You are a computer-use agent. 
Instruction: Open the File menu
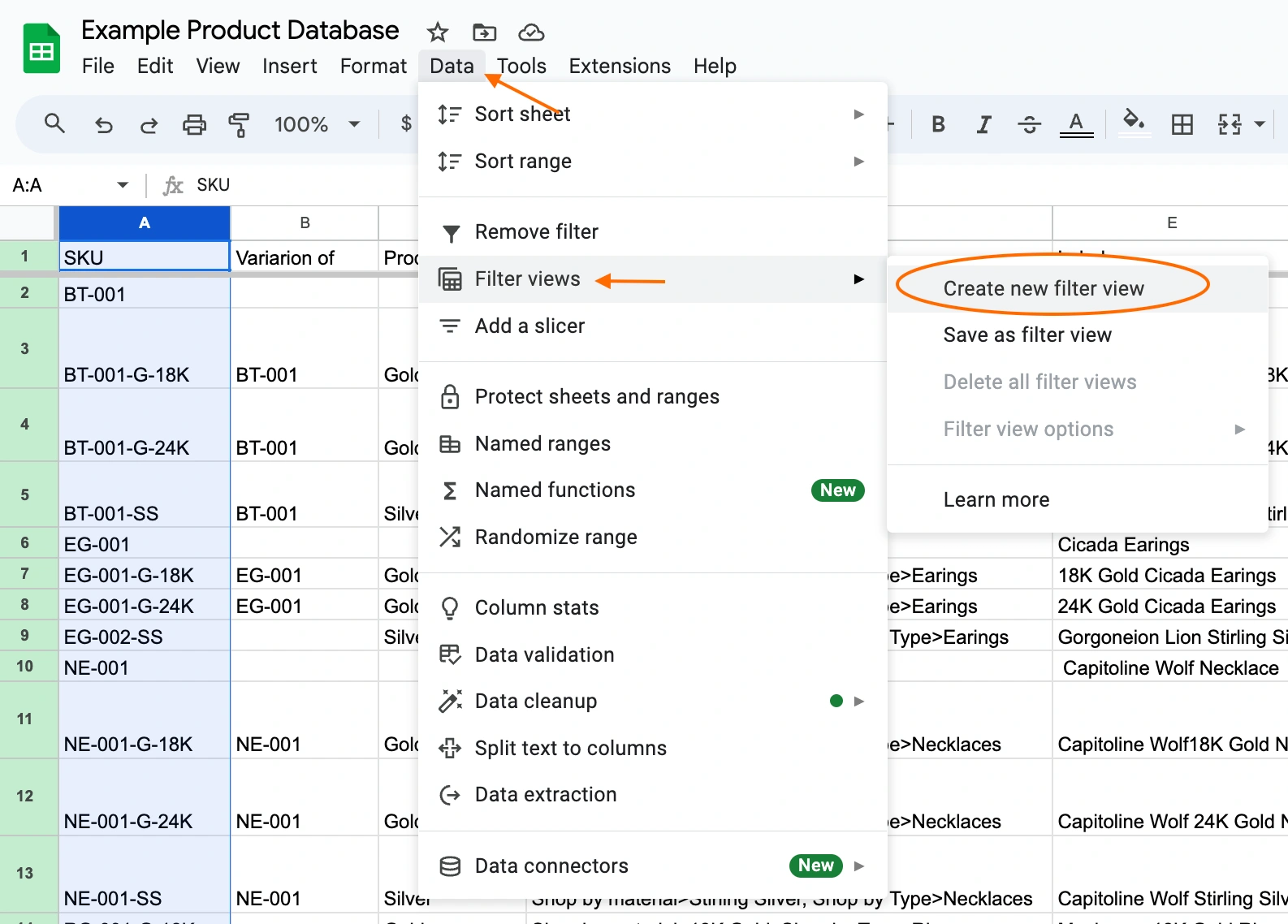click(x=98, y=66)
